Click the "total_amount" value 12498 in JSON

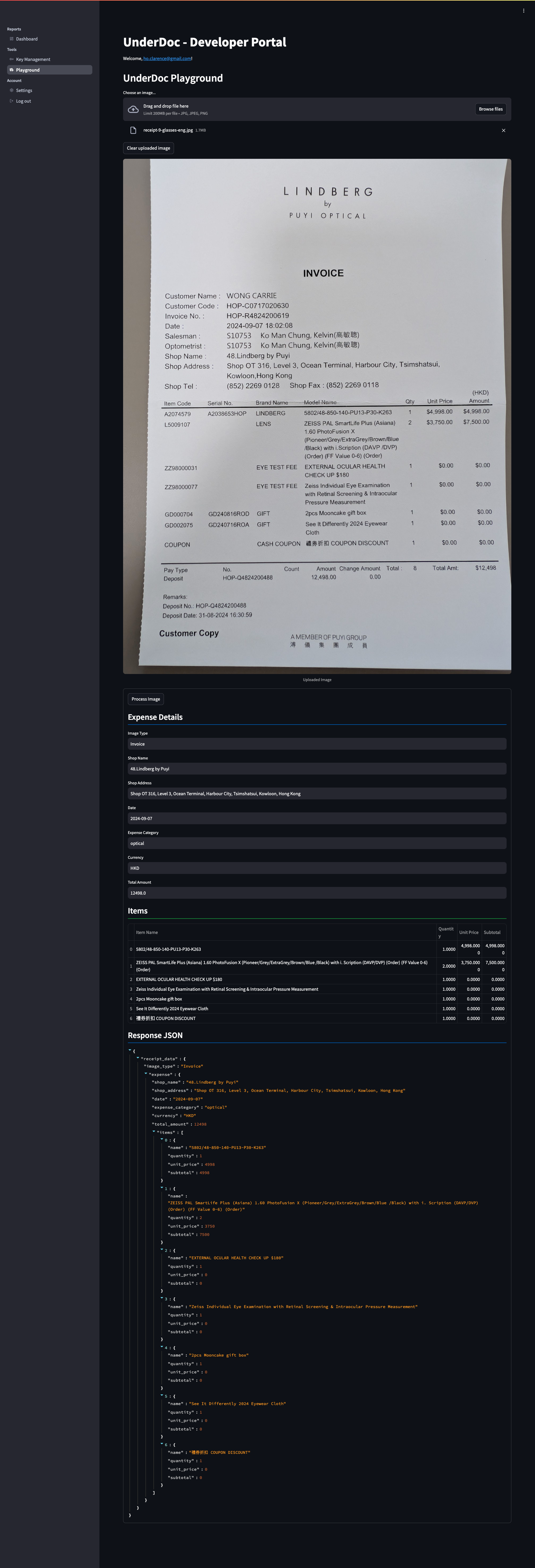tap(200, 1124)
